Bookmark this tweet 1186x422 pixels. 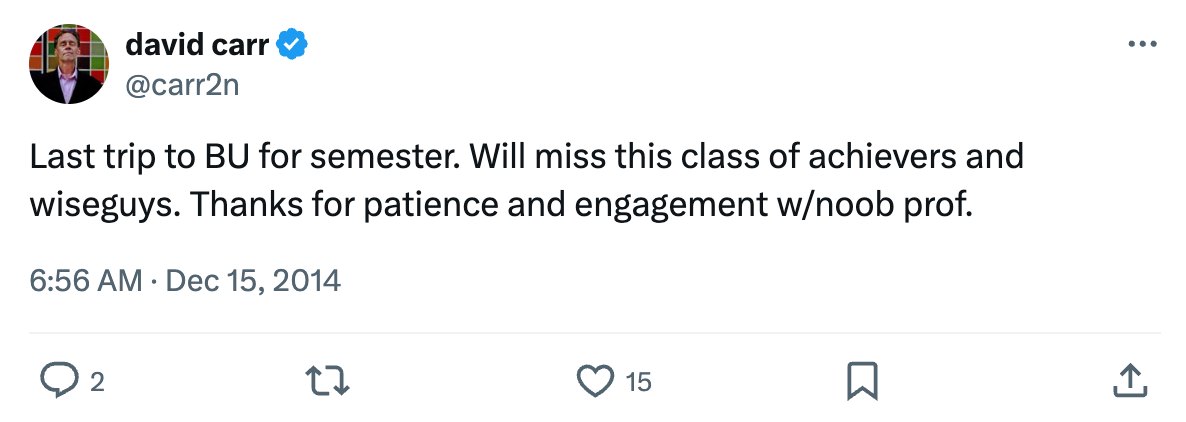[x=862, y=380]
